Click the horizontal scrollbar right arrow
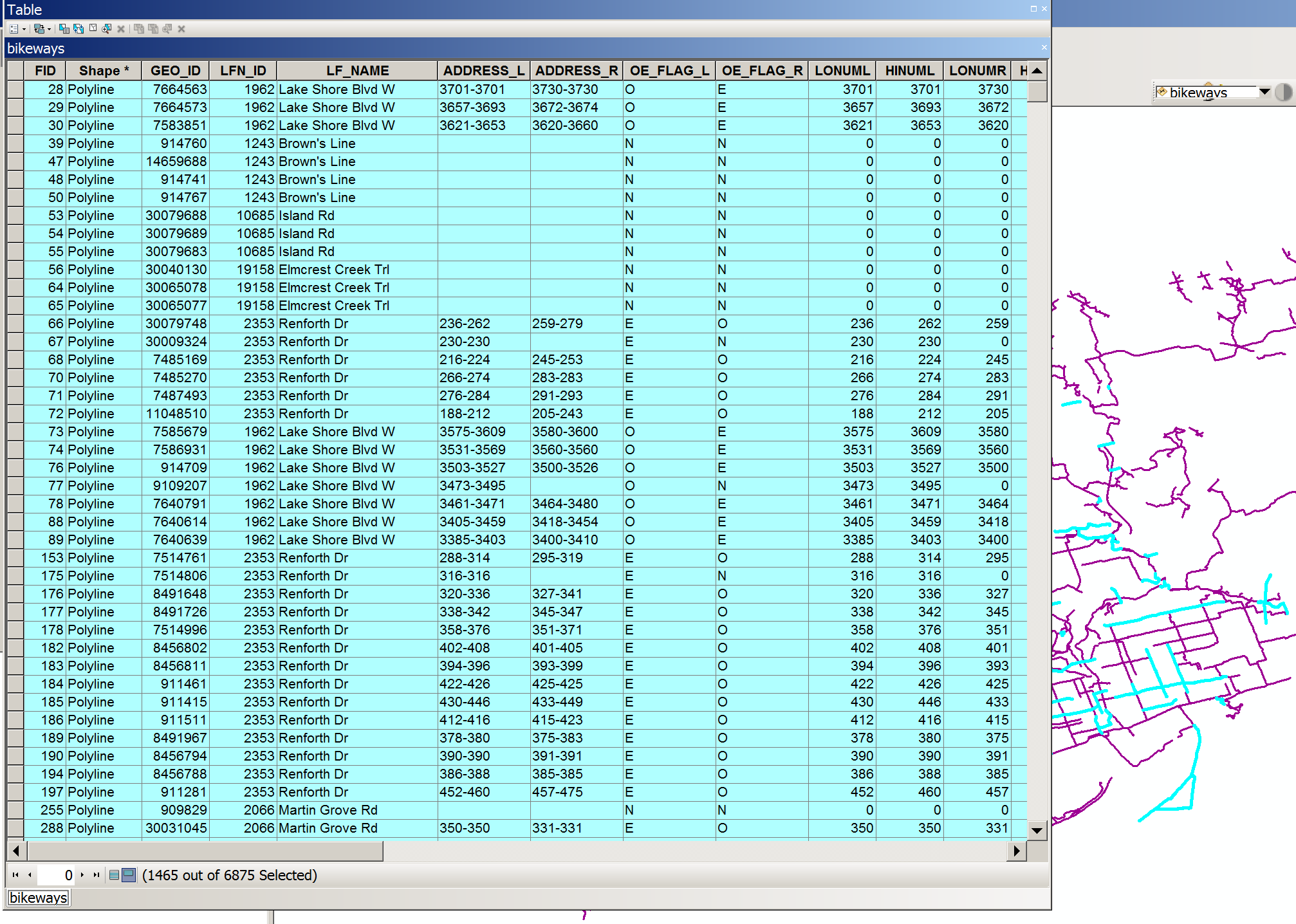1296x924 pixels. 1017,851
